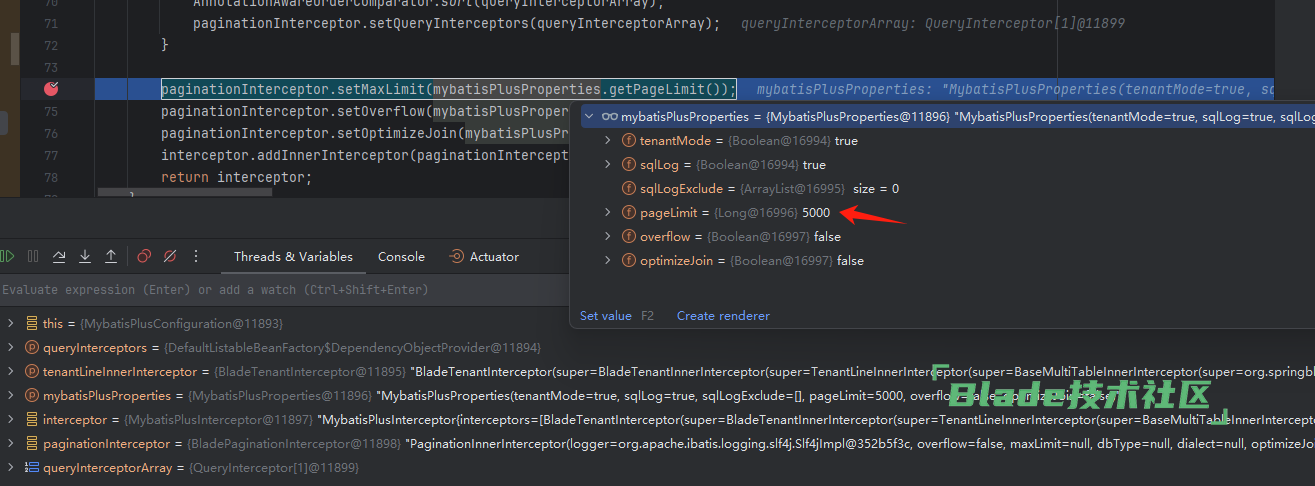Click the Step Out icon
Viewport: 1315px width, 486px height.
click(111, 257)
